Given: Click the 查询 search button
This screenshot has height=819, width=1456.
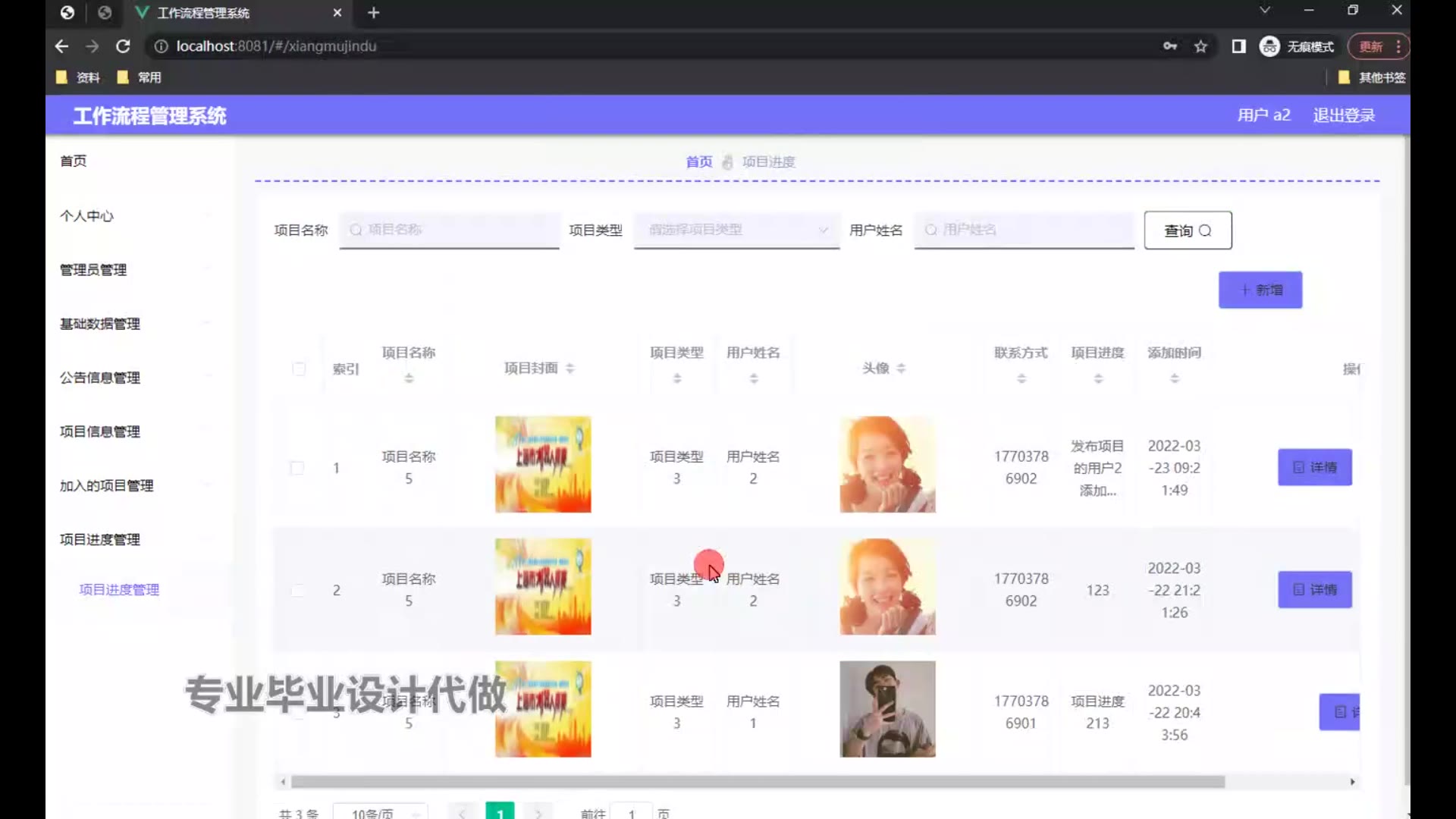Looking at the screenshot, I should click(1187, 231).
